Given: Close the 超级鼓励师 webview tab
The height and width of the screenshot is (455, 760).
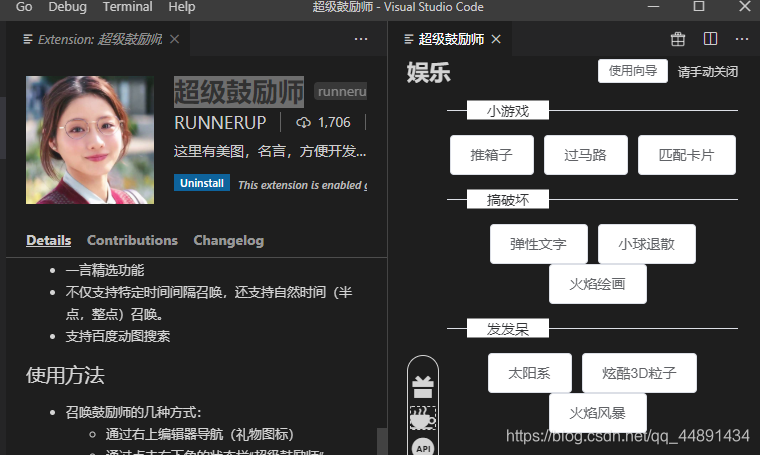Looking at the screenshot, I should click(x=496, y=39).
